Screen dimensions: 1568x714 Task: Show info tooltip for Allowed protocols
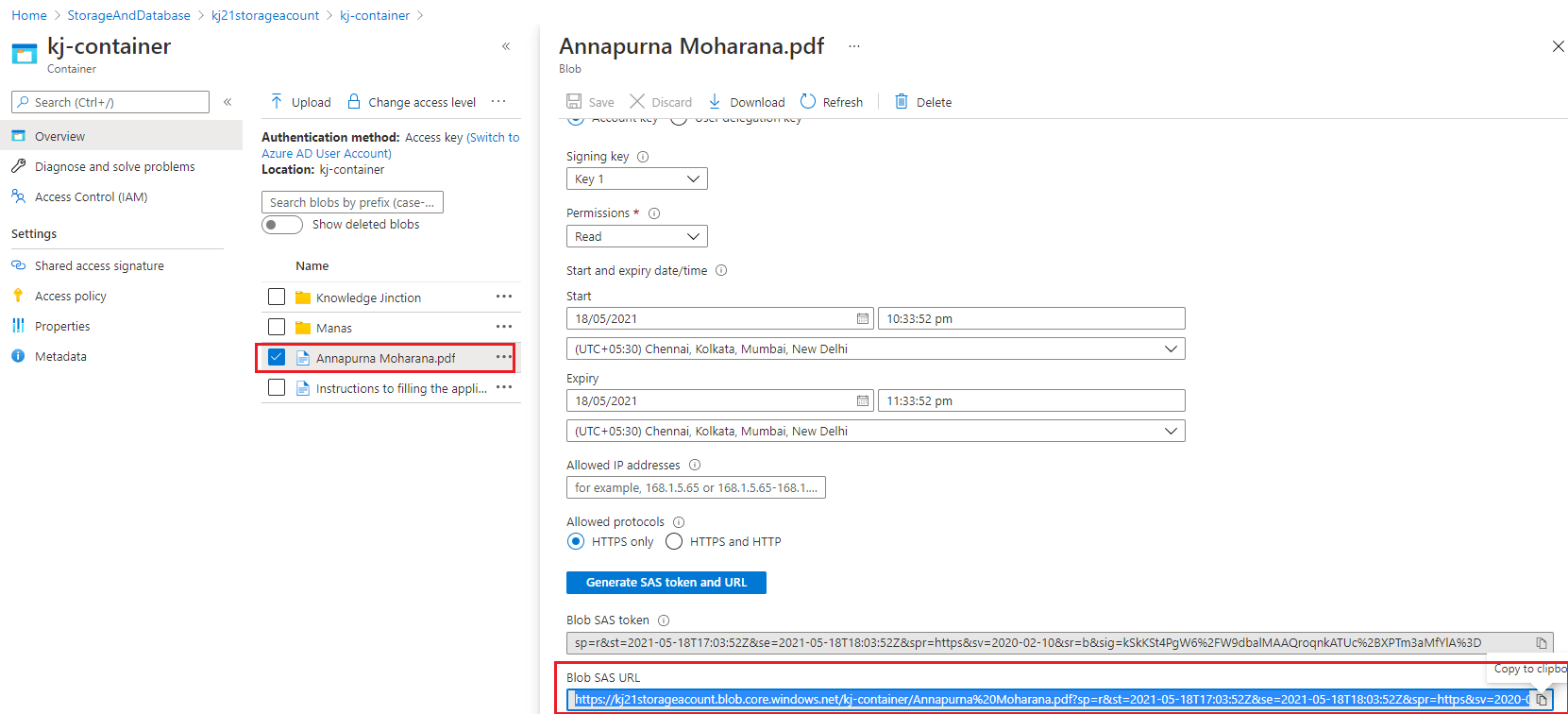pyautogui.click(x=679, y=522)
